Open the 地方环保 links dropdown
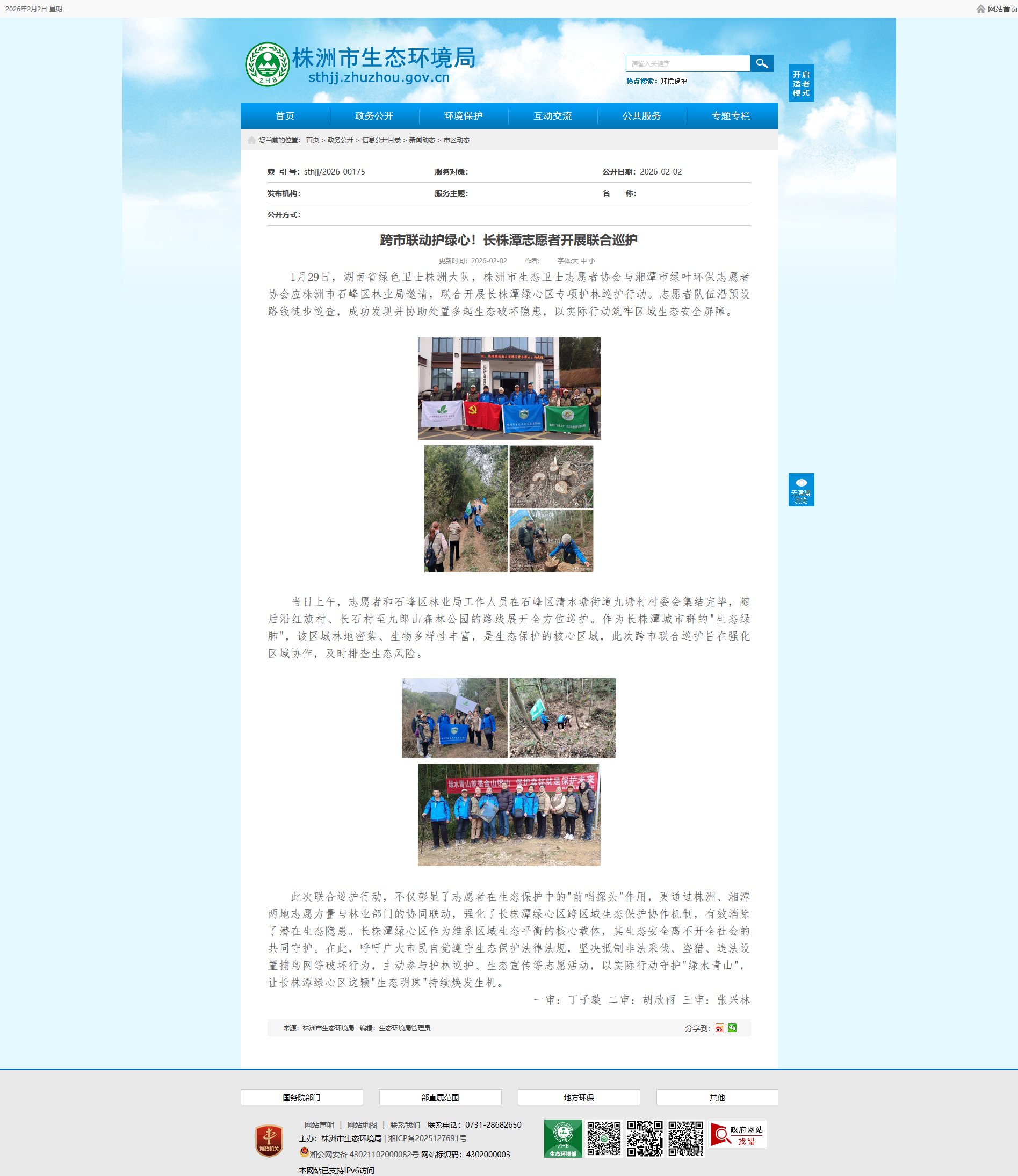This screenshot has height=1176, width=1018. [x=579, y=1098]
